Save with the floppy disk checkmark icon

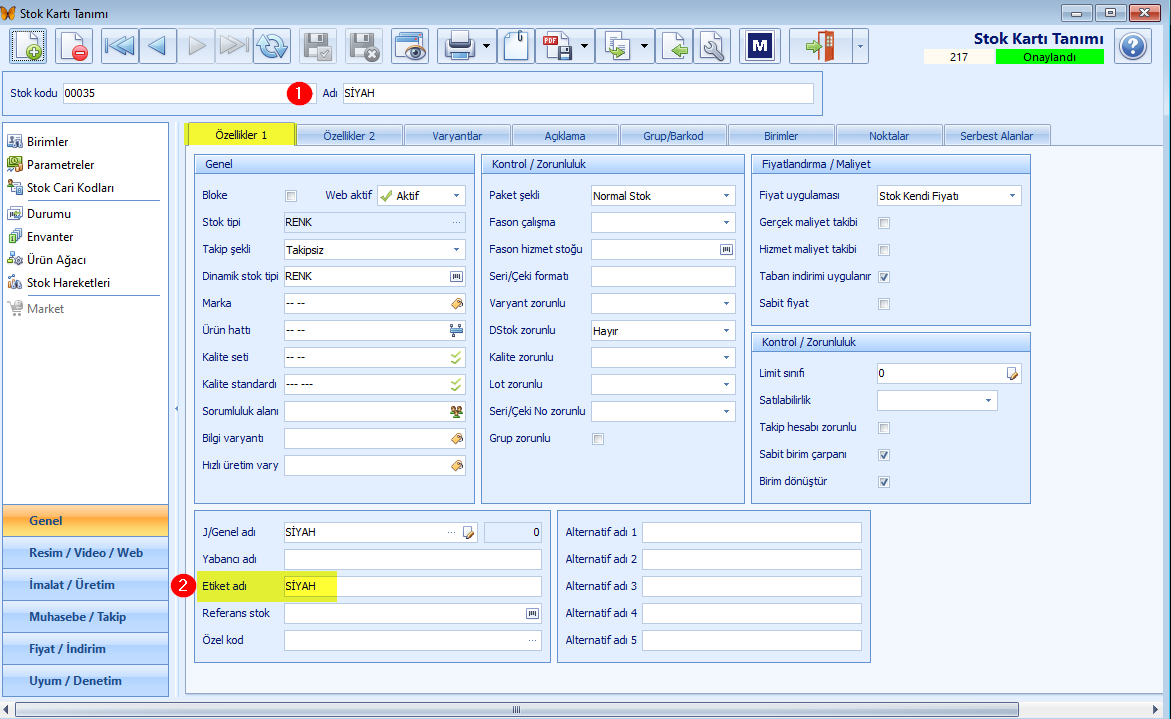(x=319, y=46)
